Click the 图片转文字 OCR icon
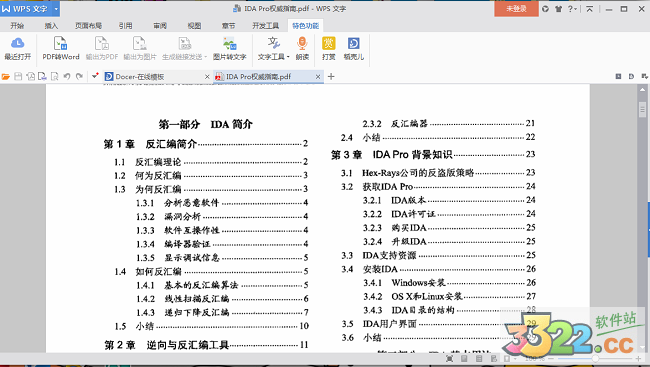Image resolution: width=650 pixels, height=367 pixels. click(x=230, y=43)
